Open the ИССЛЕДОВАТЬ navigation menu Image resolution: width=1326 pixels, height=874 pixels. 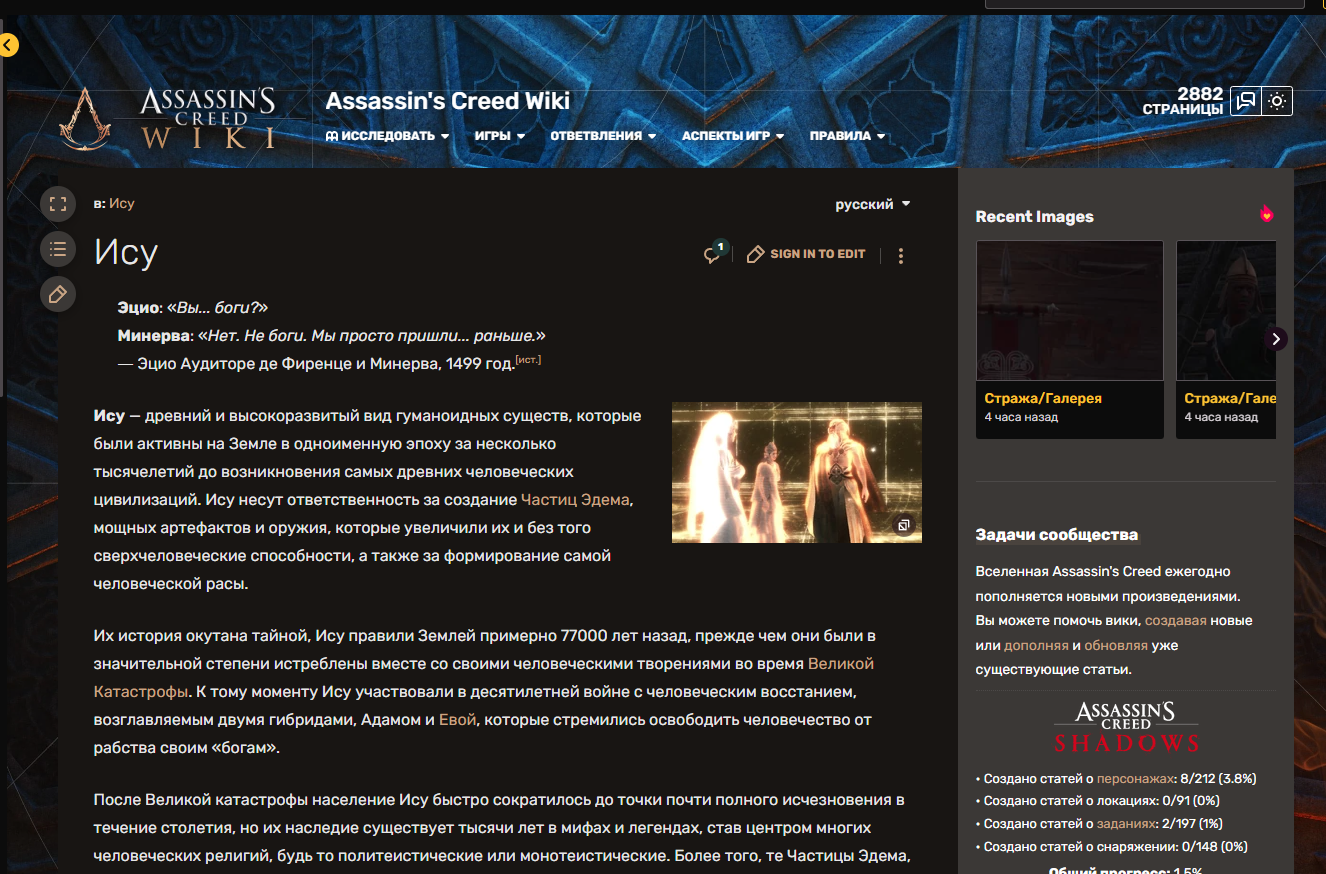tap(388, 136)
